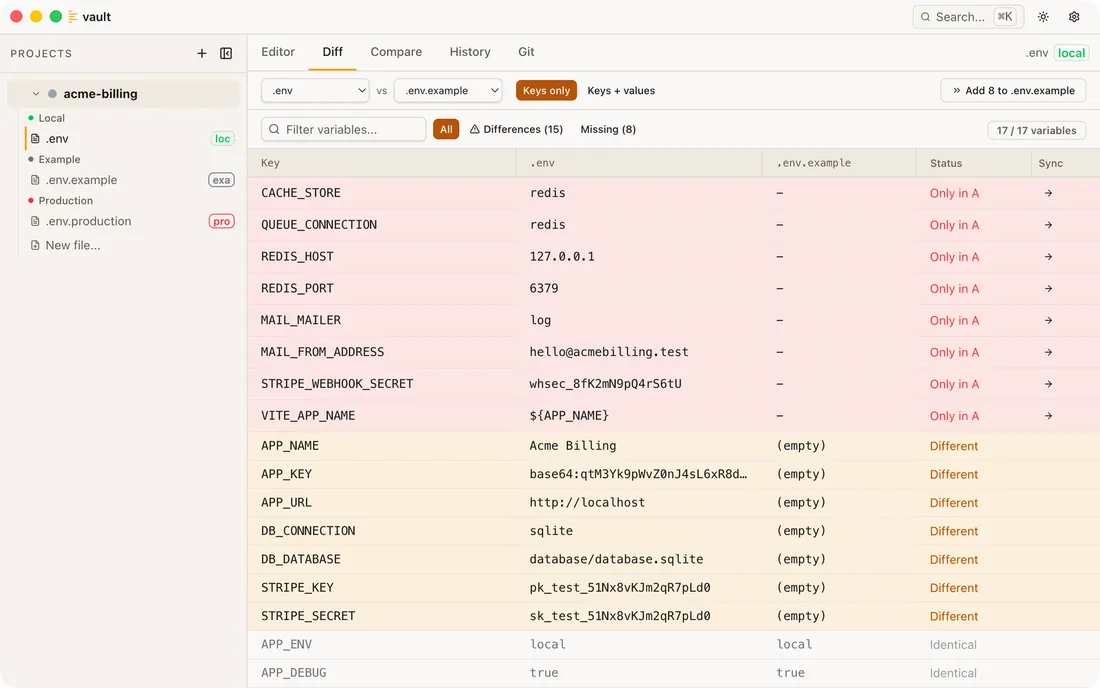Open the Search box in title bar

click(x=967, y=17)
